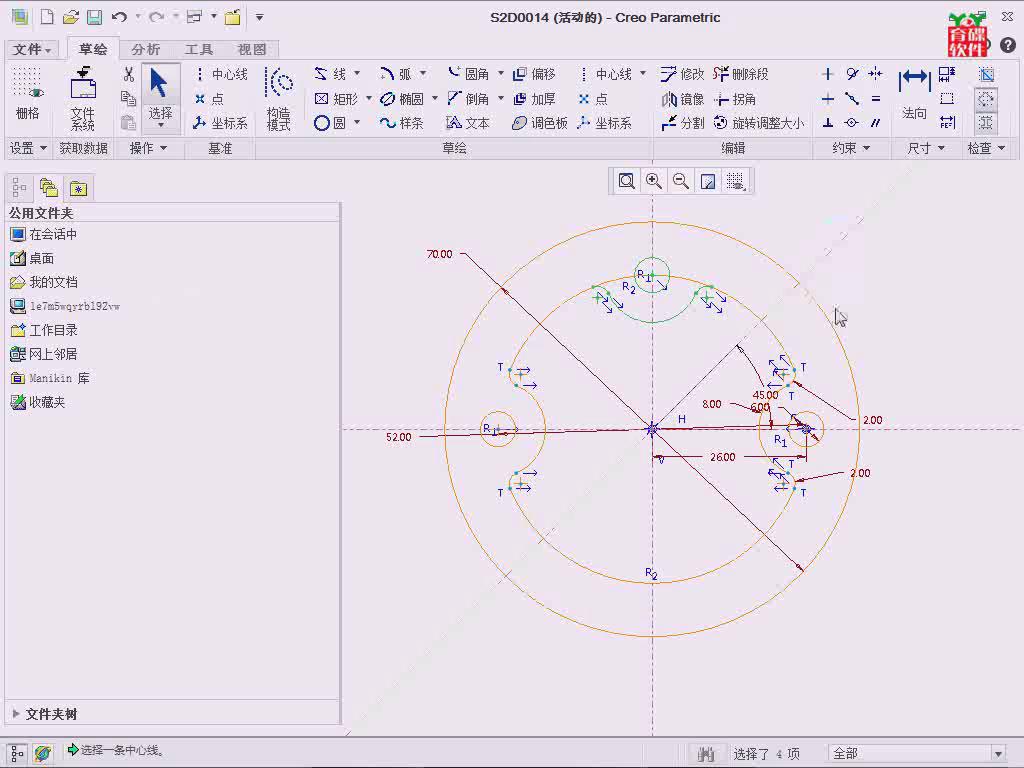Click the Zoom In icon
Screen dimensions: 1024x768
click(654, 181)
